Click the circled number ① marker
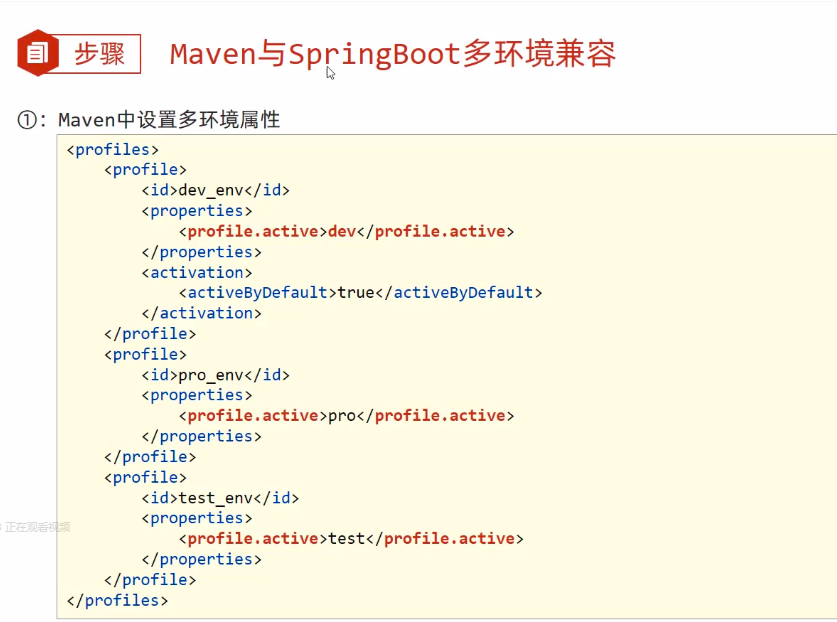The width and height of the screenshot is (837, 622). 27,120
